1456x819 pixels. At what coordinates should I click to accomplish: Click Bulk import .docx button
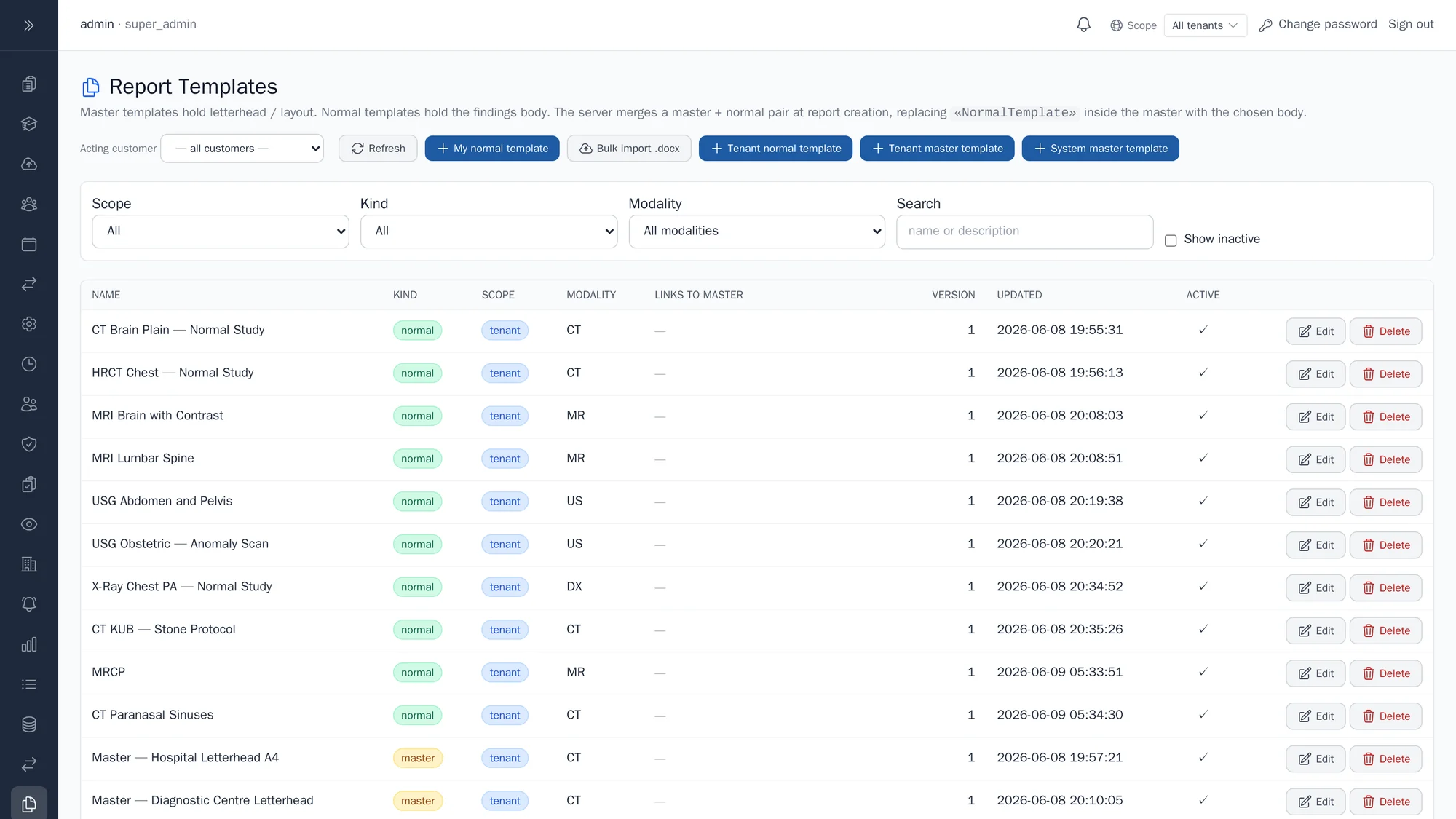click(629, 149)
